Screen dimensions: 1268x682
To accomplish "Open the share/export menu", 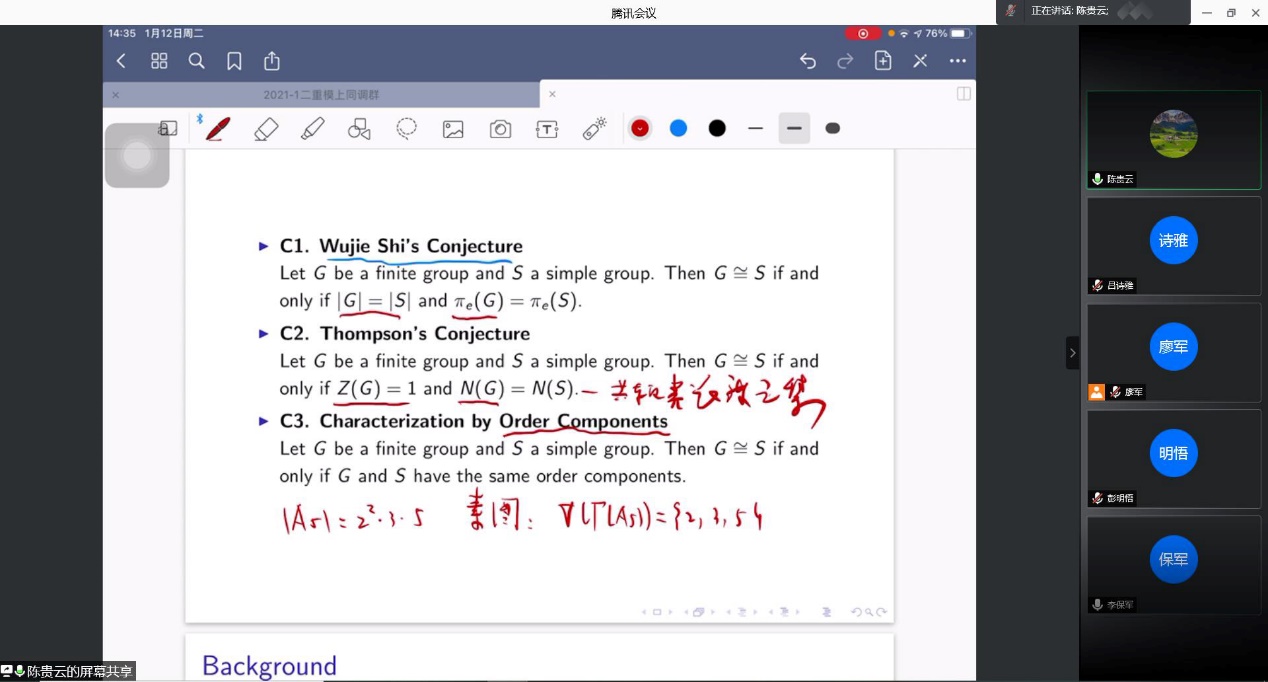I will (272, 61).
